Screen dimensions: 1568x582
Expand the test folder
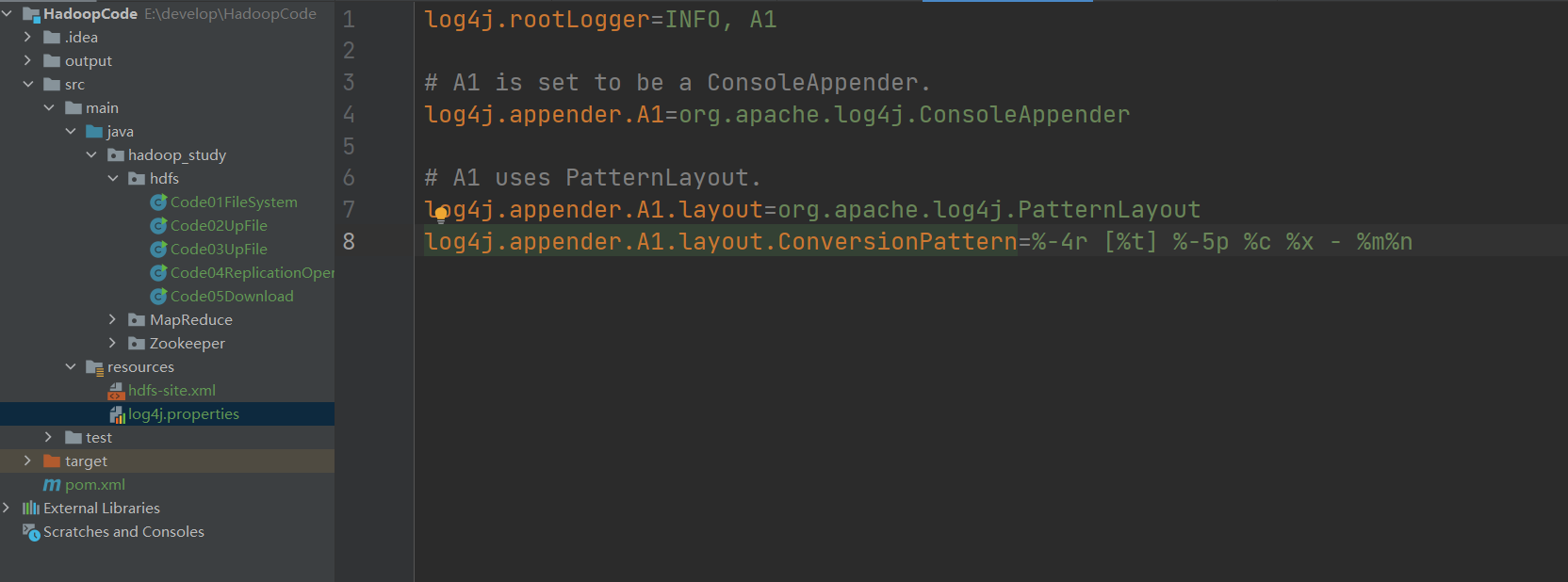[49, 437]
